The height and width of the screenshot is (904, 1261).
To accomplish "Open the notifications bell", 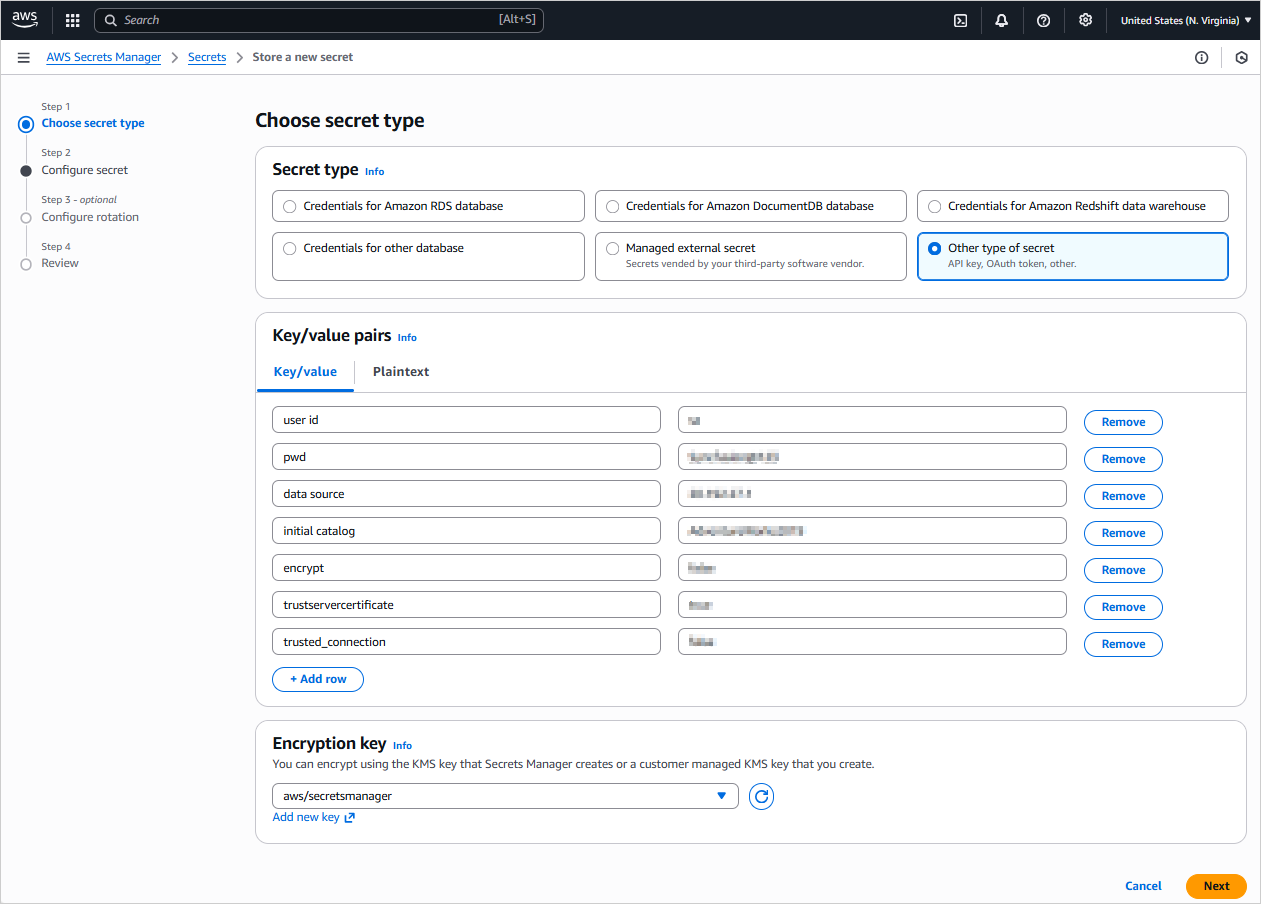I will tap(1001, 20).
